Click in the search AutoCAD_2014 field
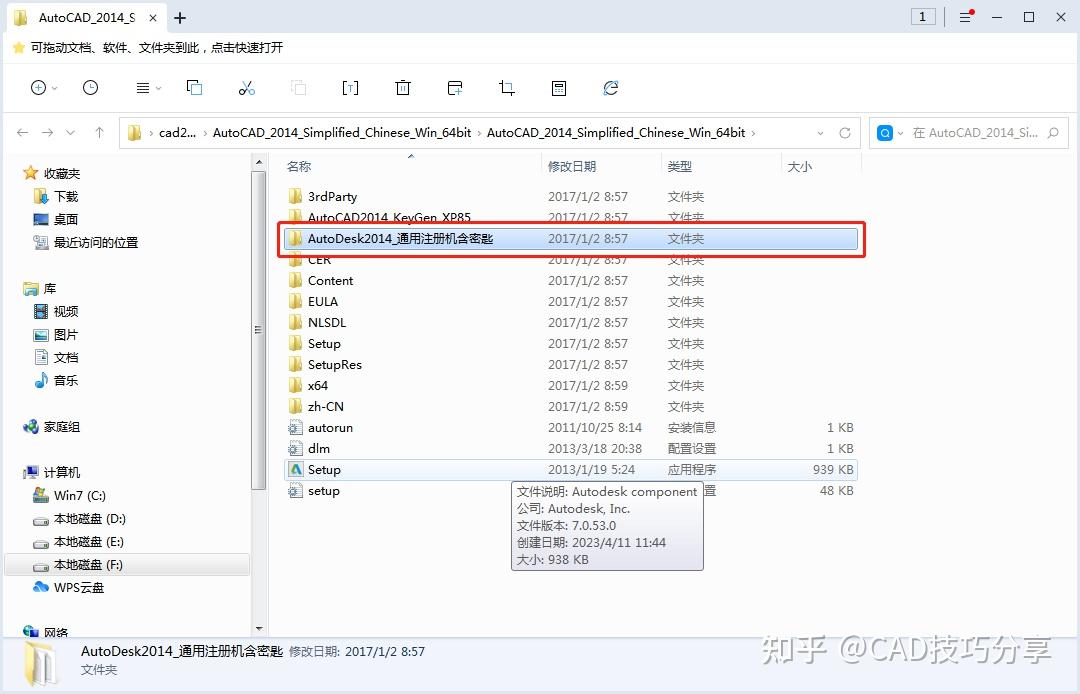The height and width of the screenshot is (694, 1080). click(x=975, y=133)
